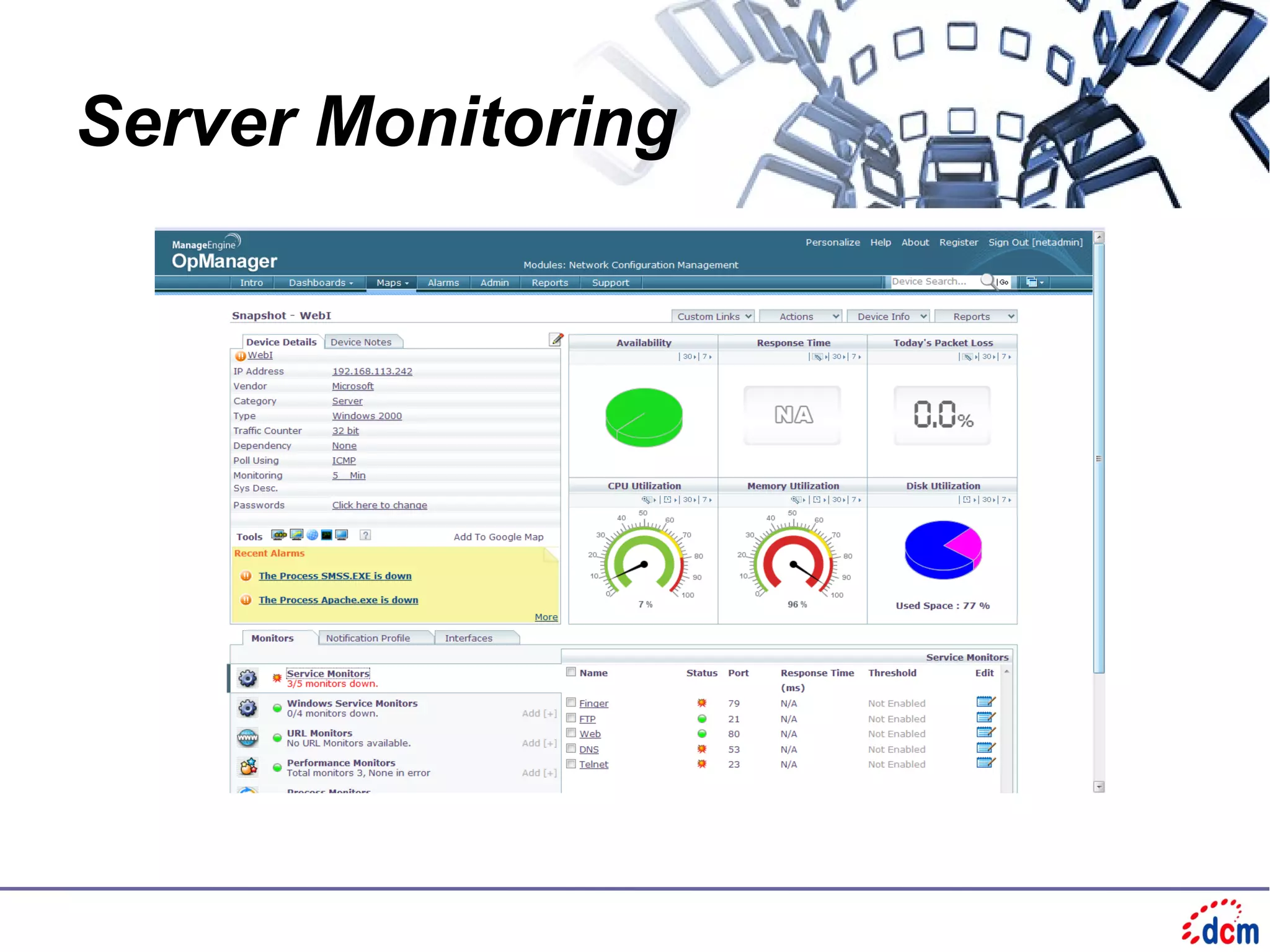The image size is (1270, 952).
Task: Open the Actions dropdown
Action: click(801, 316)
